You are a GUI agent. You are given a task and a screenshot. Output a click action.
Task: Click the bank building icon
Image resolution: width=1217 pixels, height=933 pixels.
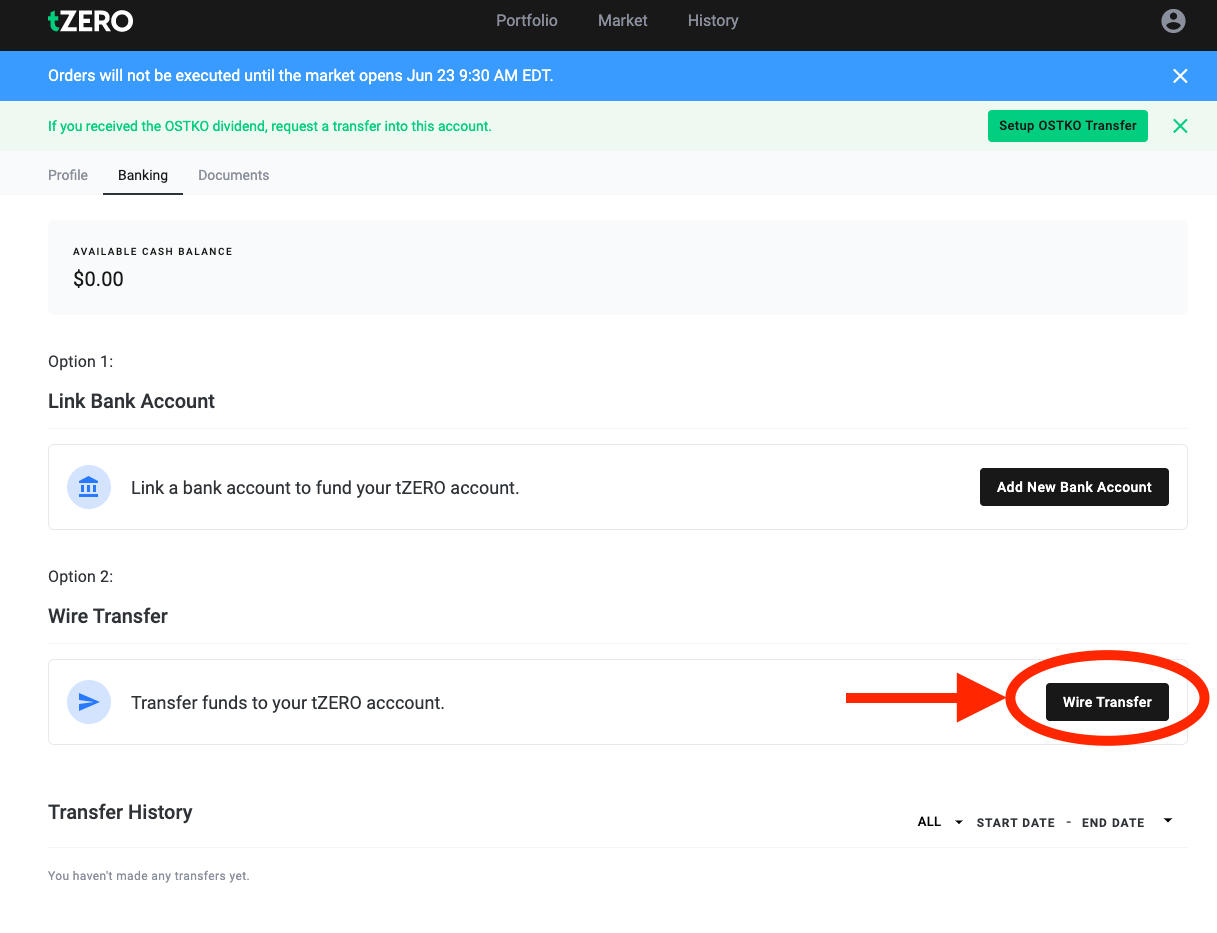(x=88, y=487)
